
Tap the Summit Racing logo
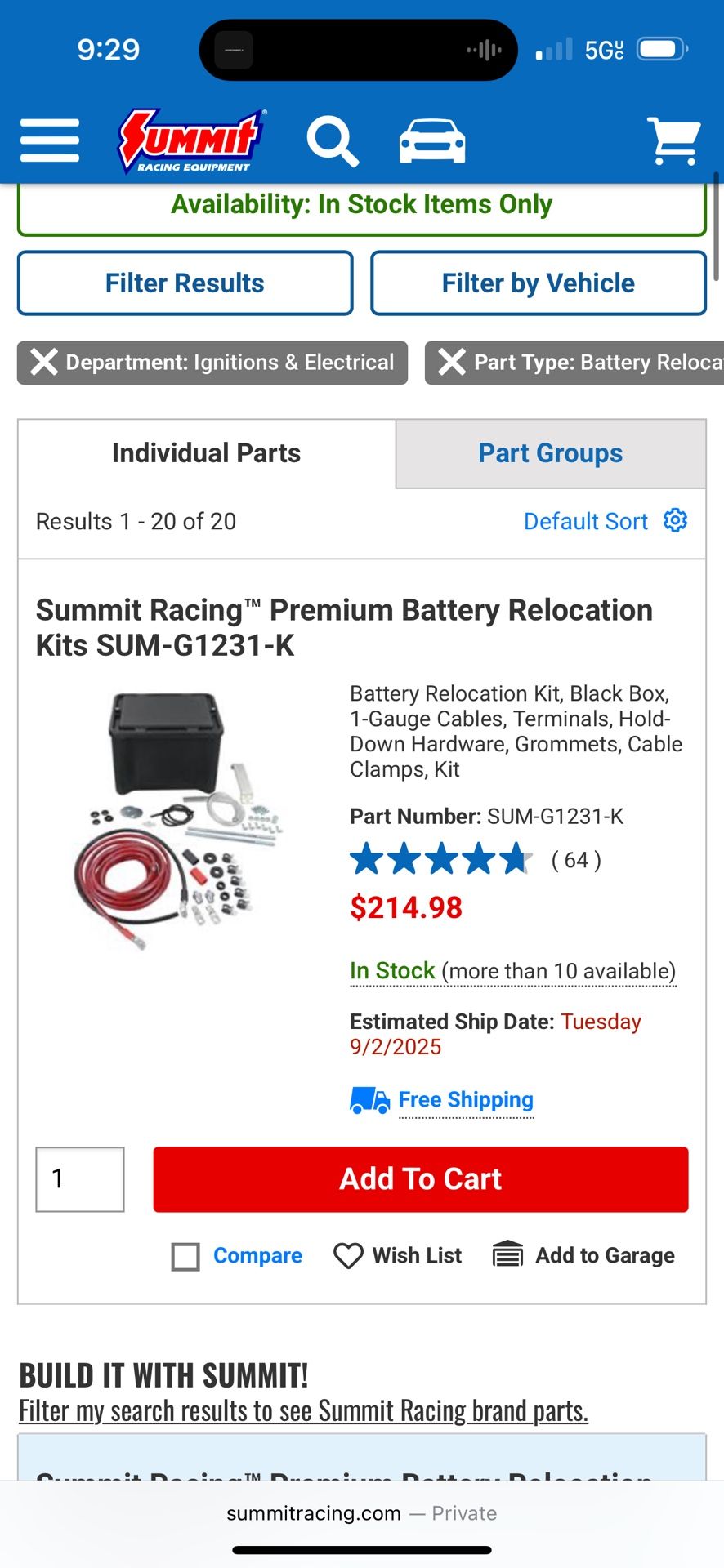[191, 140]
